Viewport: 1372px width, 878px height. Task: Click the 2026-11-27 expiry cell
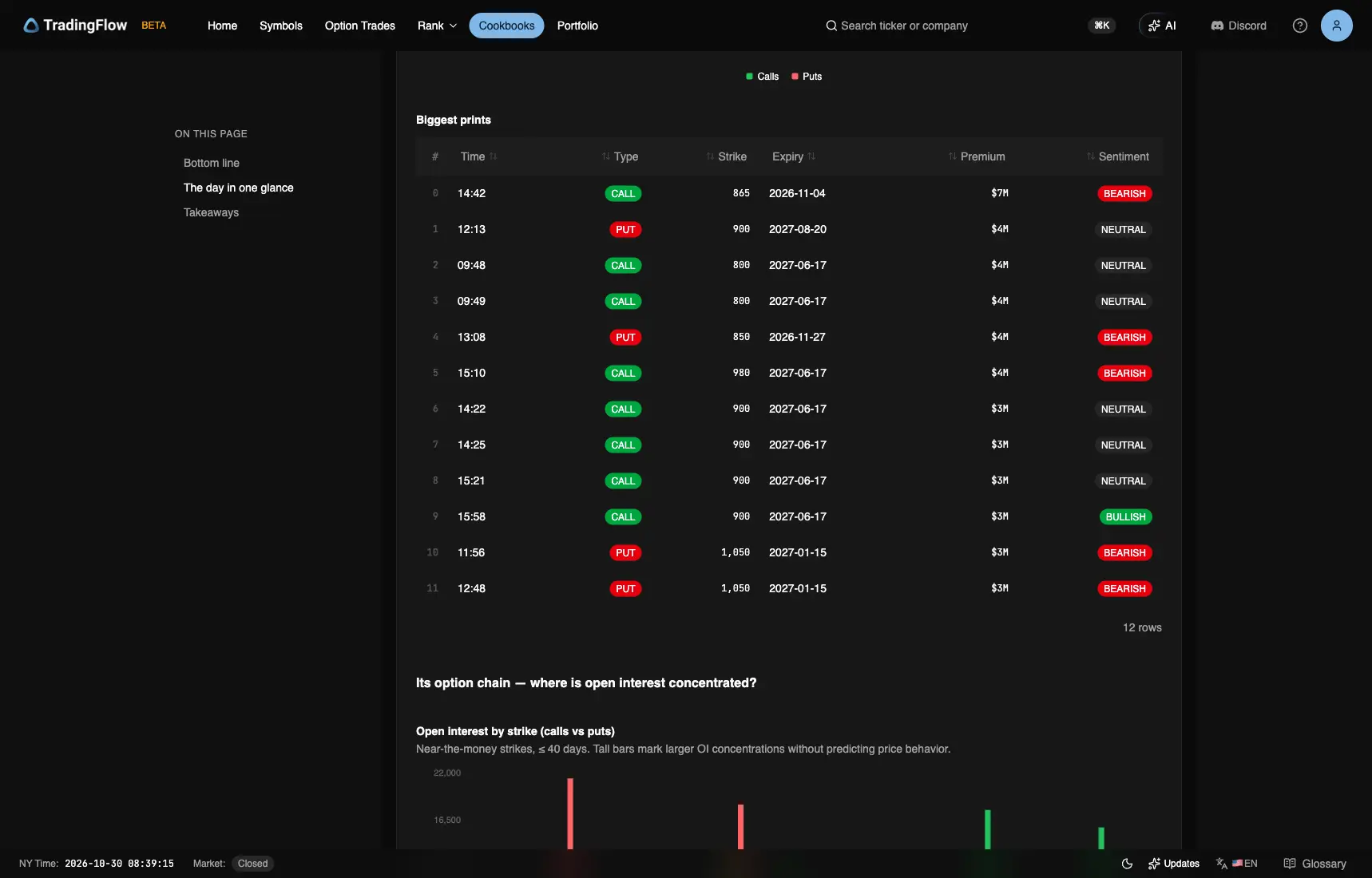click(x=797, y=337)
